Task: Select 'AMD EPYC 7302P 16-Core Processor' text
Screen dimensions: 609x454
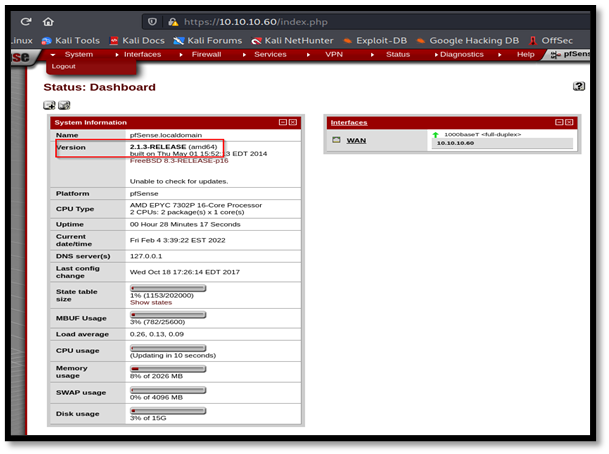Action: pyautogui.click(x=196, y=205)
